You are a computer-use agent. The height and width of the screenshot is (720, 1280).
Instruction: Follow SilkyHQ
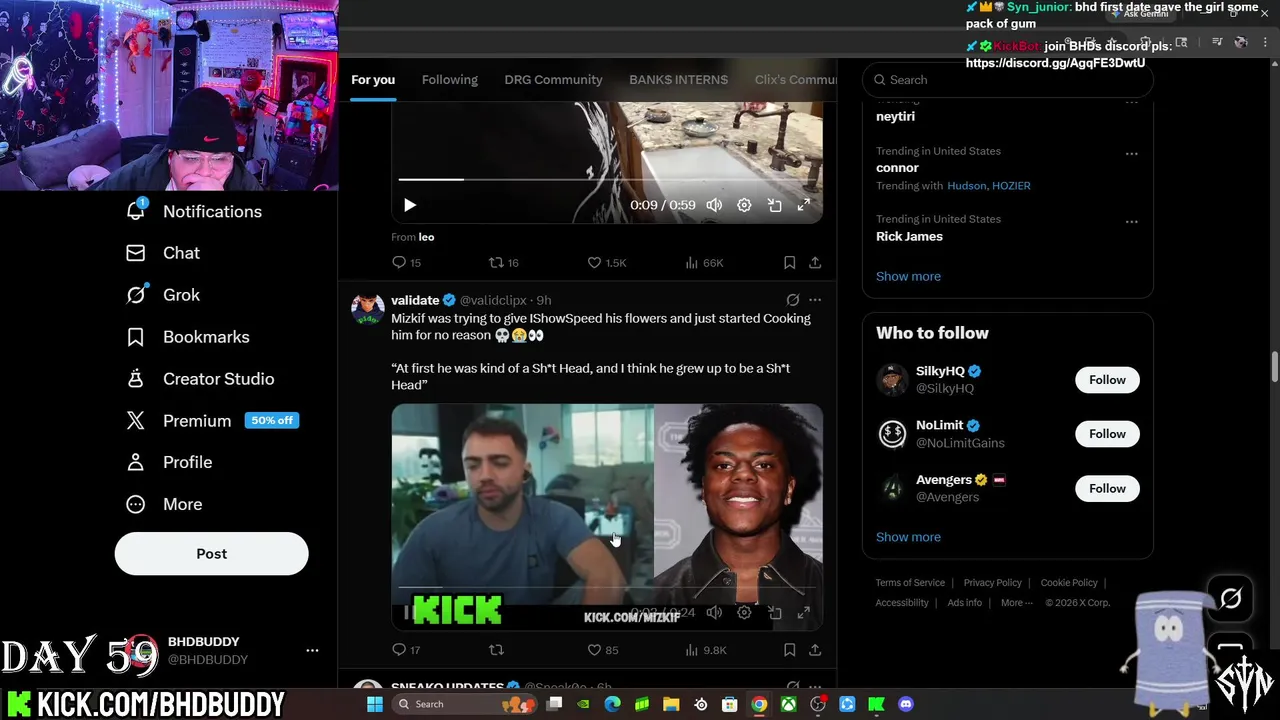[x=1107, y=380]
